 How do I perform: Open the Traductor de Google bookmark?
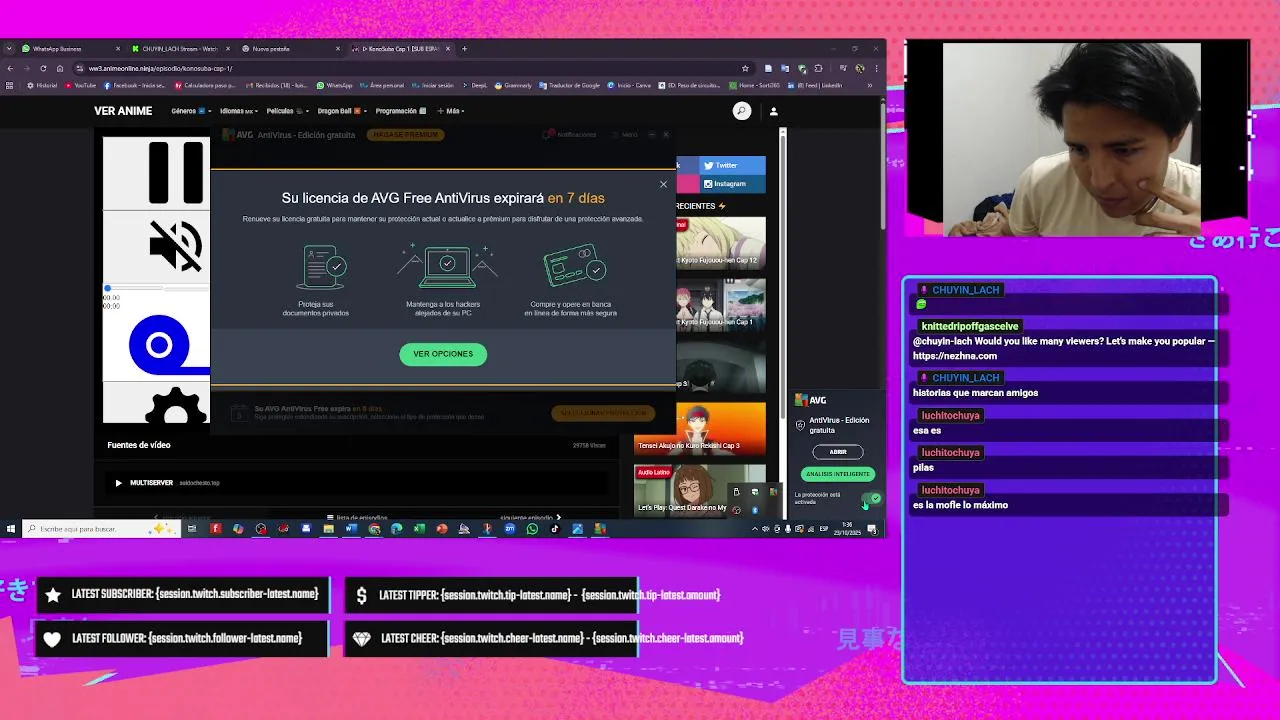(x=570, y=85)
